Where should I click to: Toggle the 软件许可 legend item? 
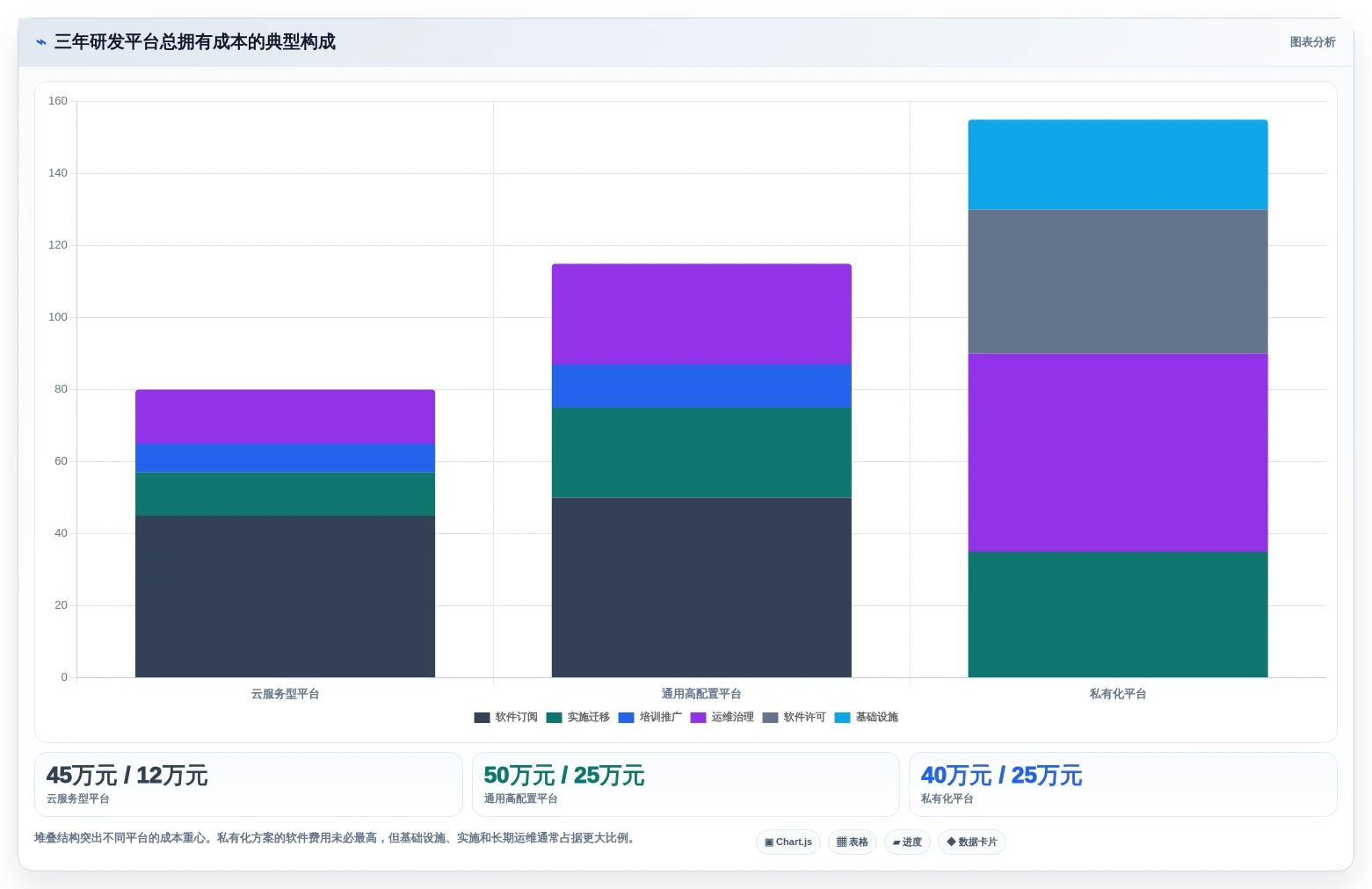(794, 718)
